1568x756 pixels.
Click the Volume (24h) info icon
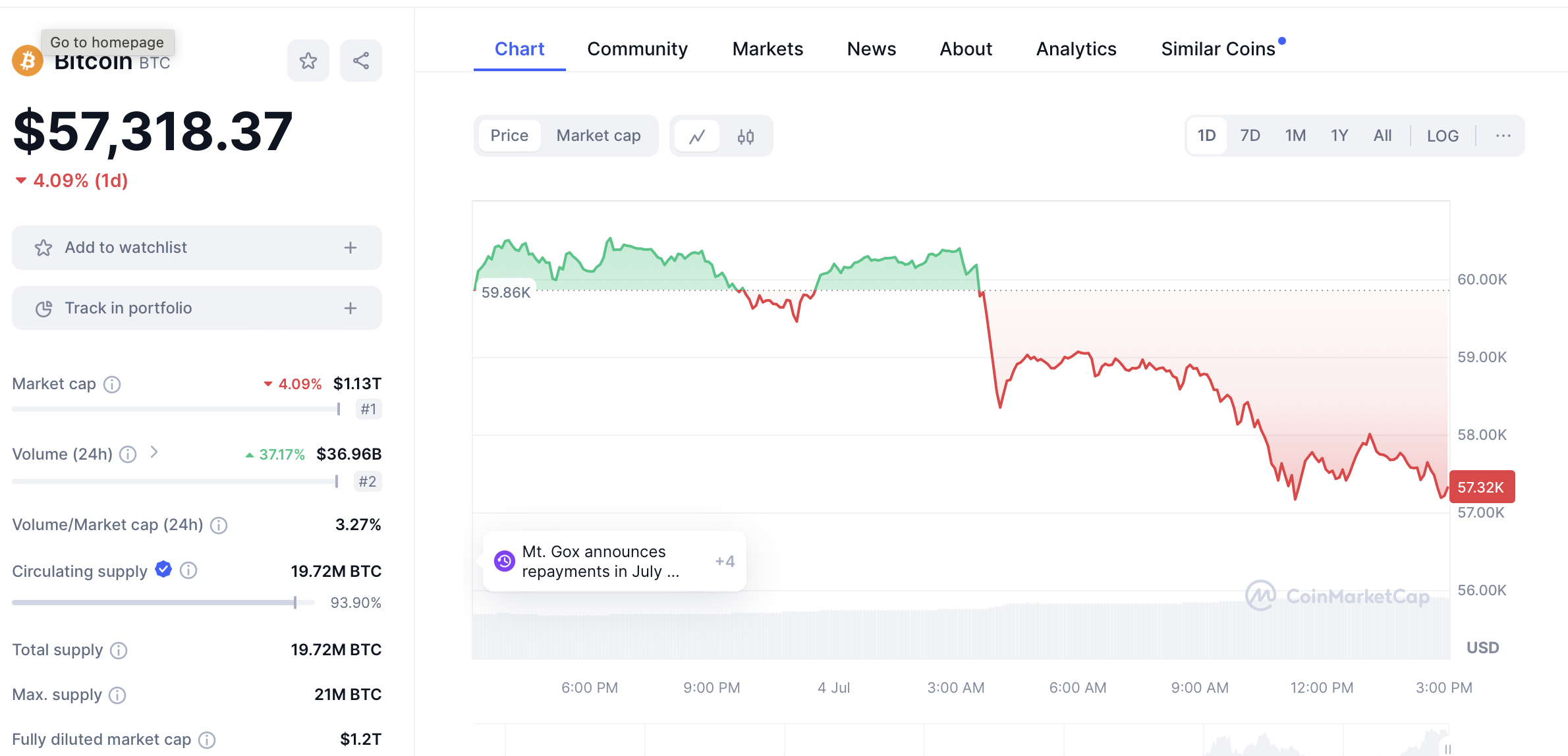click(128, 454)
